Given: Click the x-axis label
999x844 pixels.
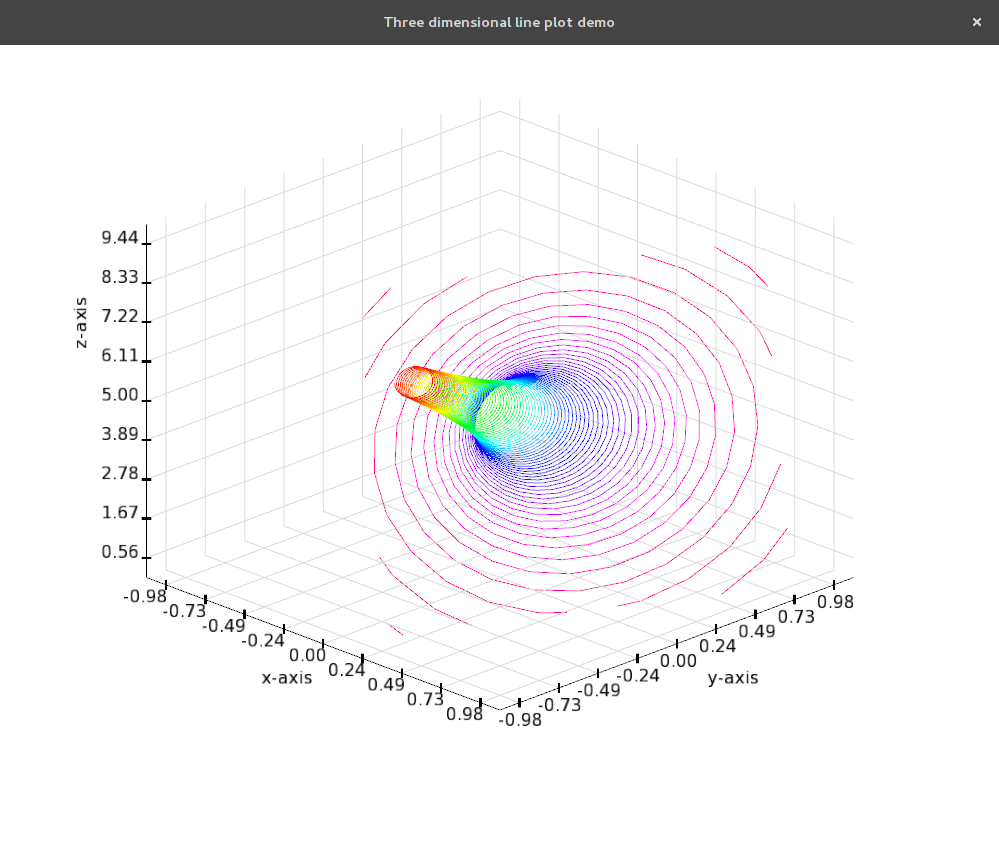Looking at the screenshot, I should (287, 678).
